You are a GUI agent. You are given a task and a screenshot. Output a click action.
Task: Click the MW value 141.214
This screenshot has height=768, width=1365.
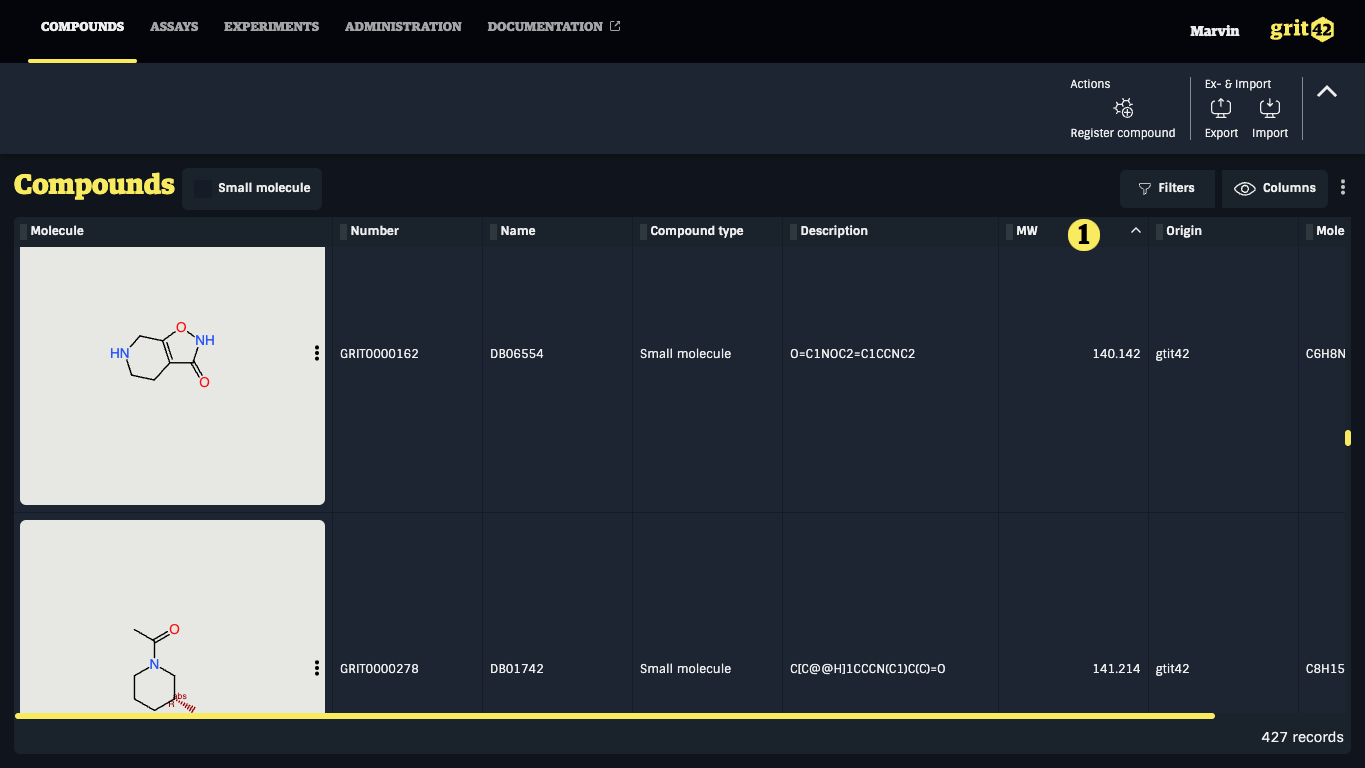point(1116,669)
